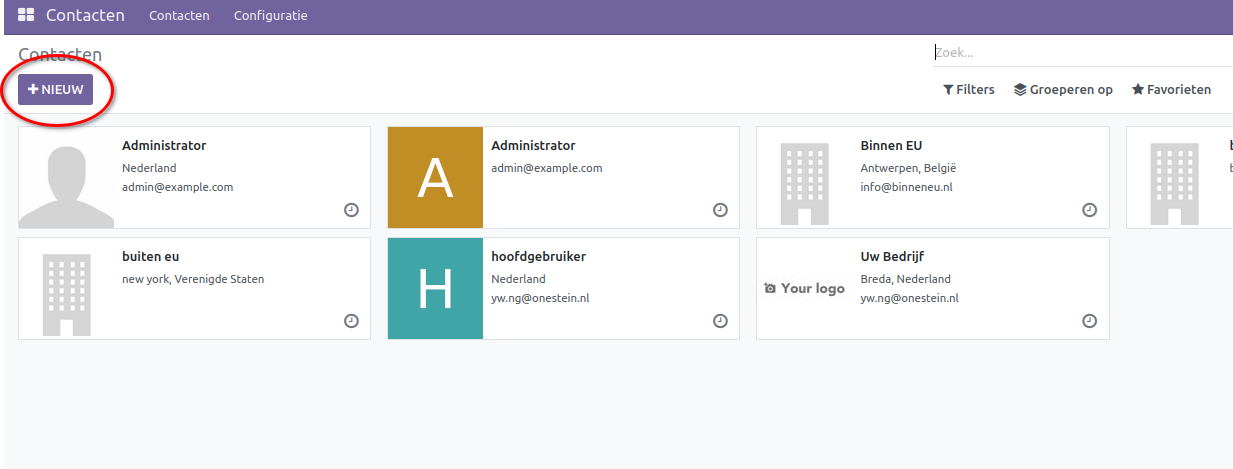Open the Contacten menu item
Screen dimensions: 1233x469
tap(179, 16)
